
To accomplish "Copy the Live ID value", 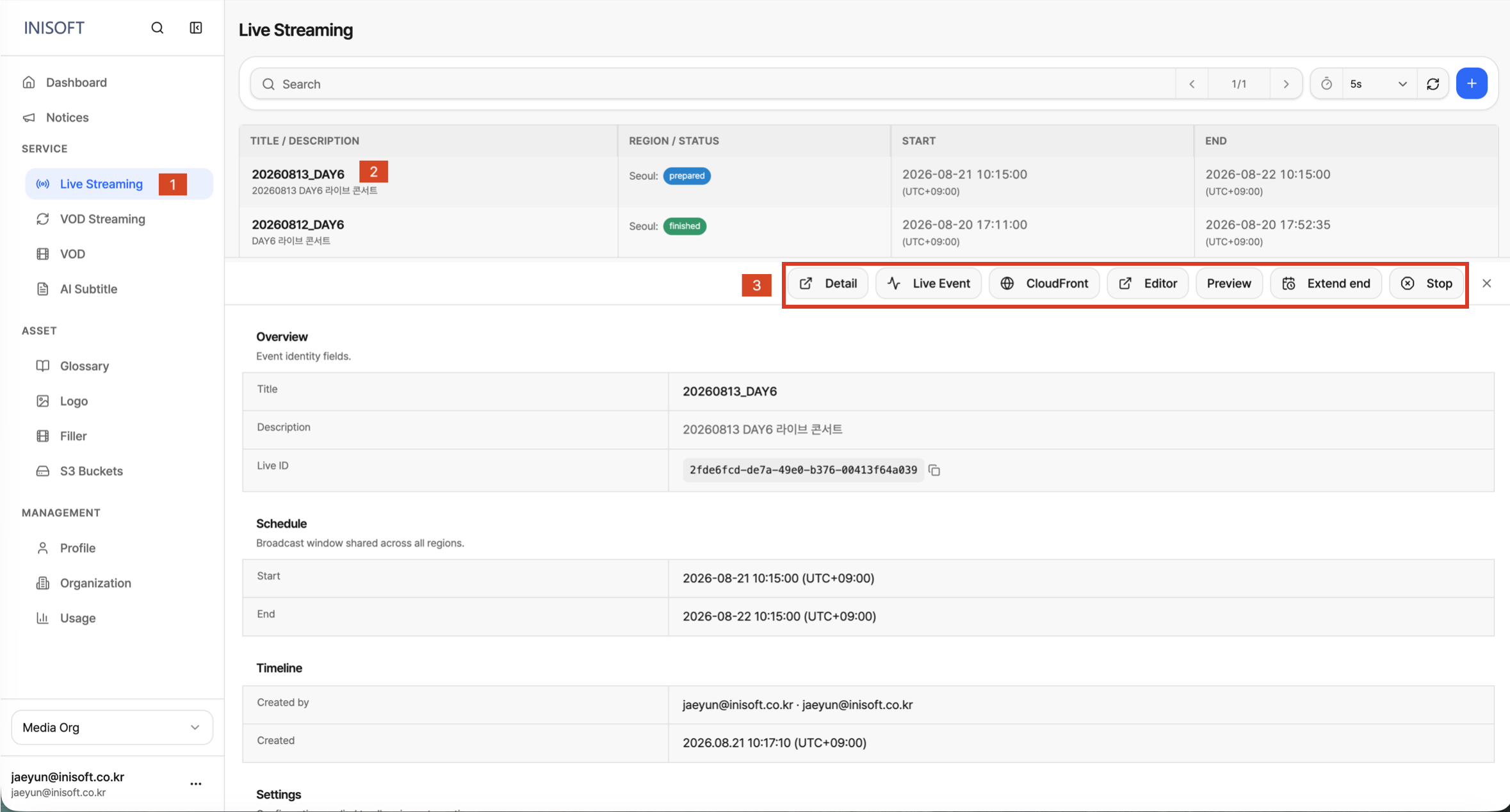I will (934, 470).
